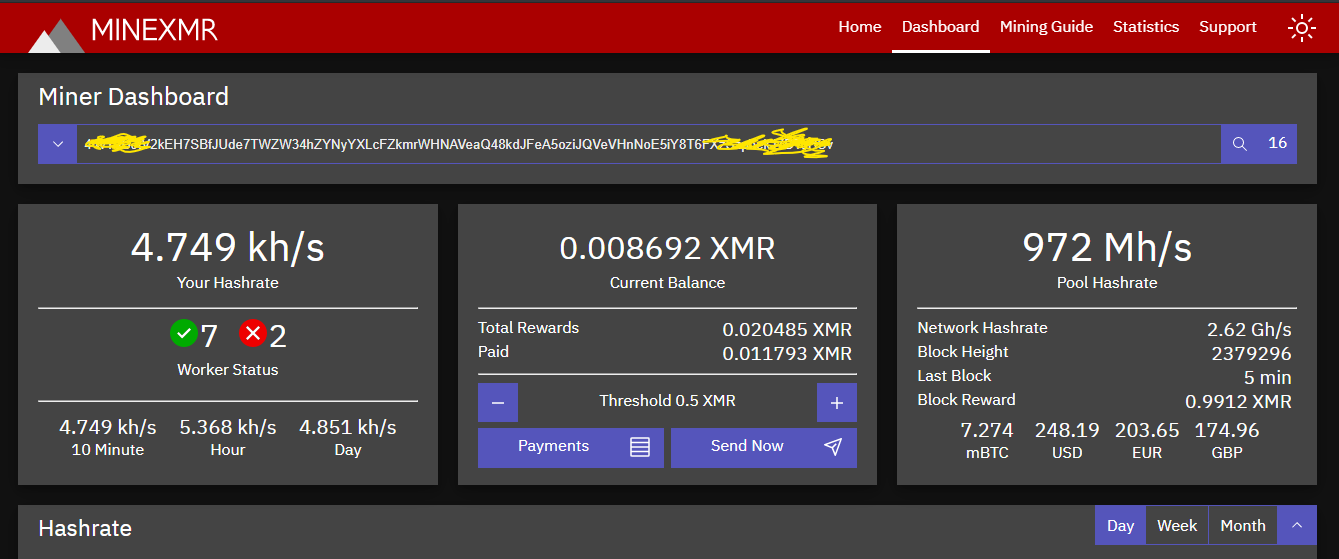This screenshot has height=559, width=1339.
Task: Click the 4.851 kh/s Day average
Action: [x=348, y=427]
